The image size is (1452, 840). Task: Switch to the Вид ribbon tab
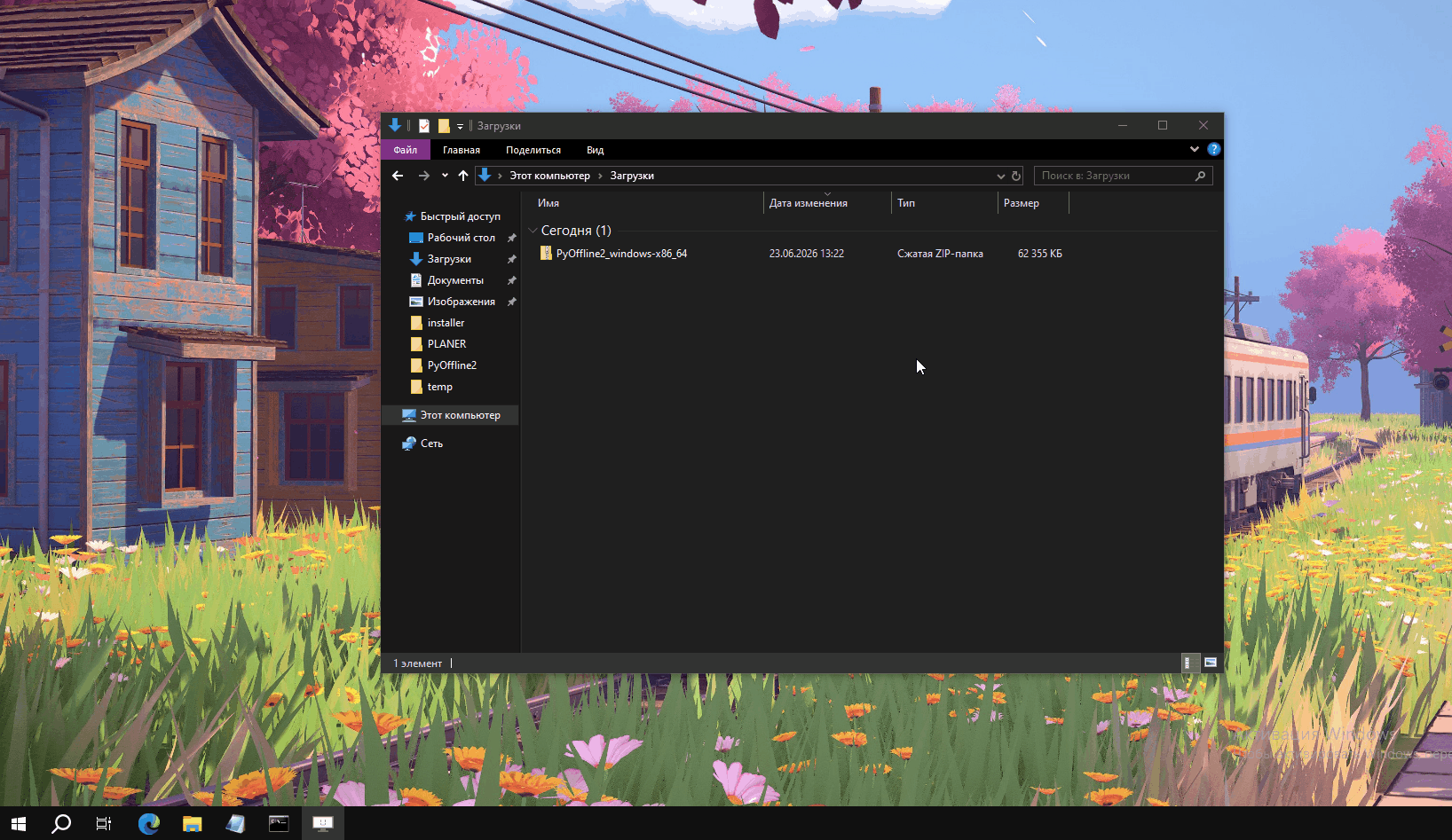[596, 150]
